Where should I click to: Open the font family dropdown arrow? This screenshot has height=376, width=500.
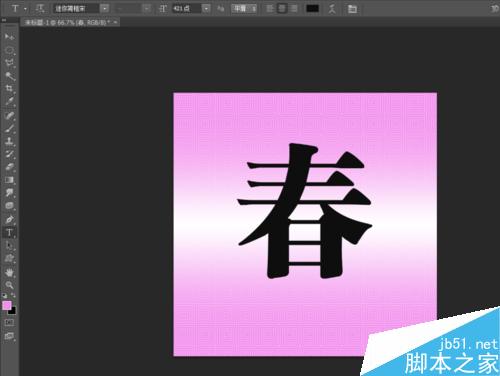pyautogui.click(x=105, y=9)
